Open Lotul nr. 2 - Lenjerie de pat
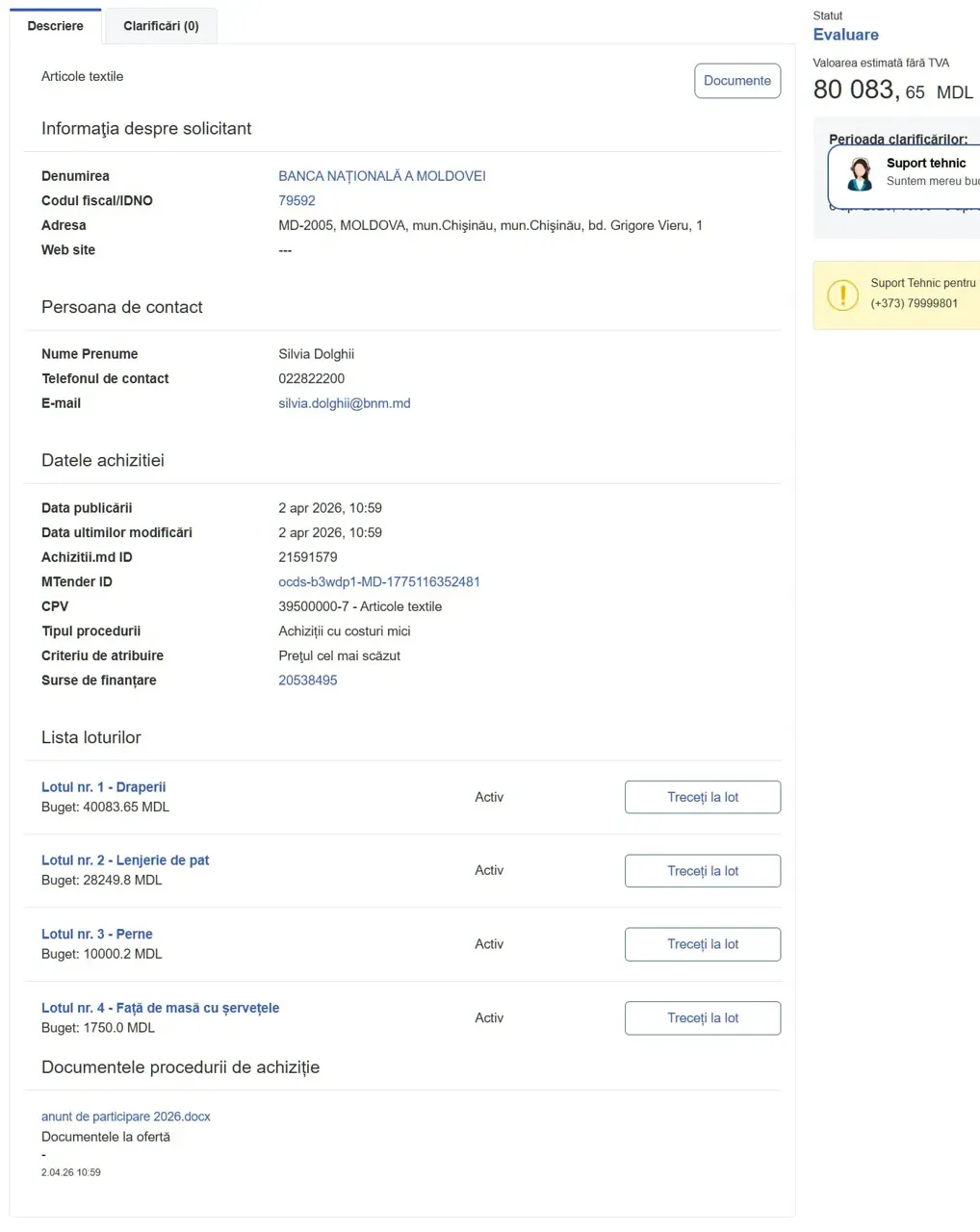980x1232 pixels. 125,860
